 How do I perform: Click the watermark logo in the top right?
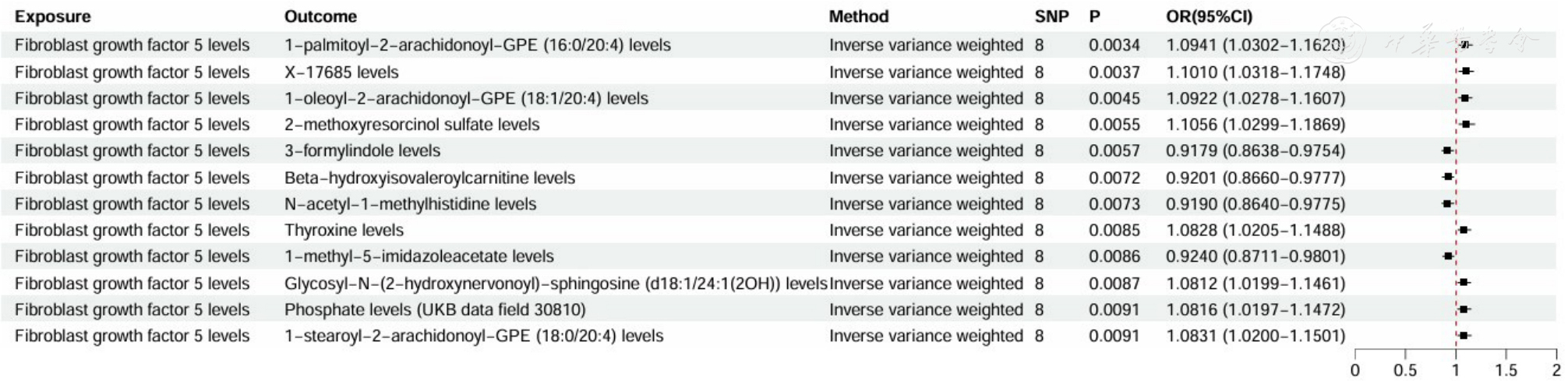[x=1347, y=41]
